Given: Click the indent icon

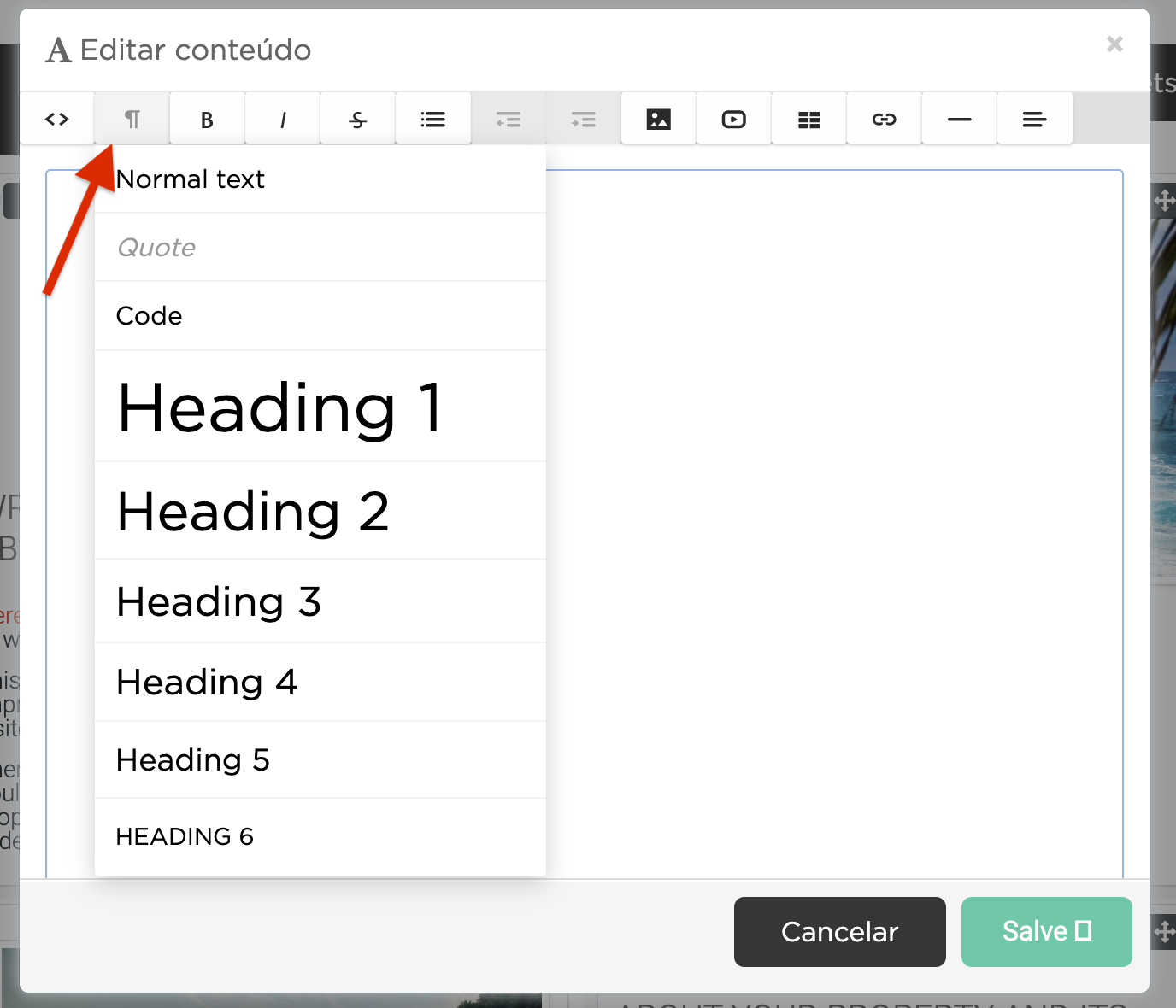Looking at the screenshot, I should pyautogui.click(x=583, y=119).
